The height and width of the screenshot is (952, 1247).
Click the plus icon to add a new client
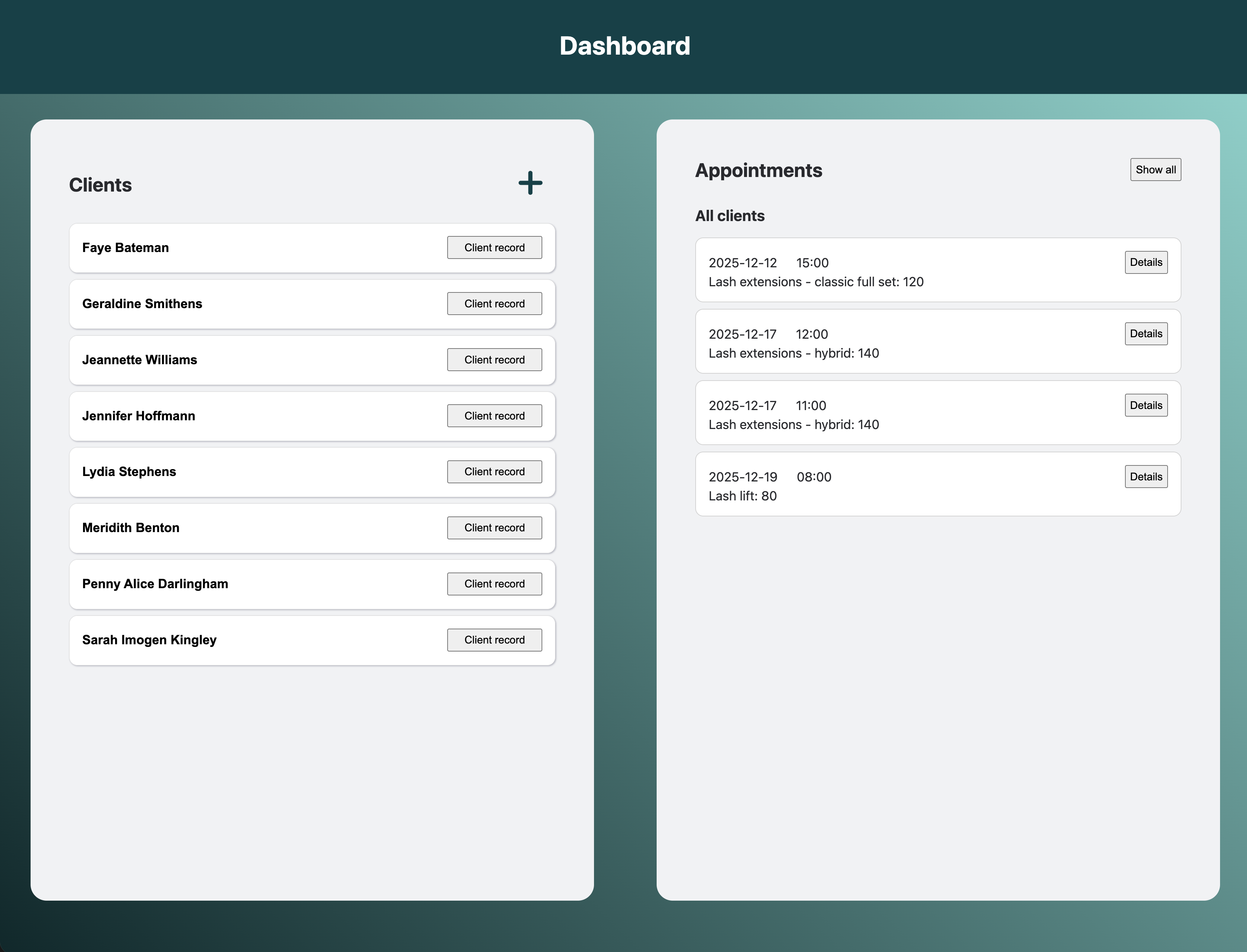(x=530, y=183)
